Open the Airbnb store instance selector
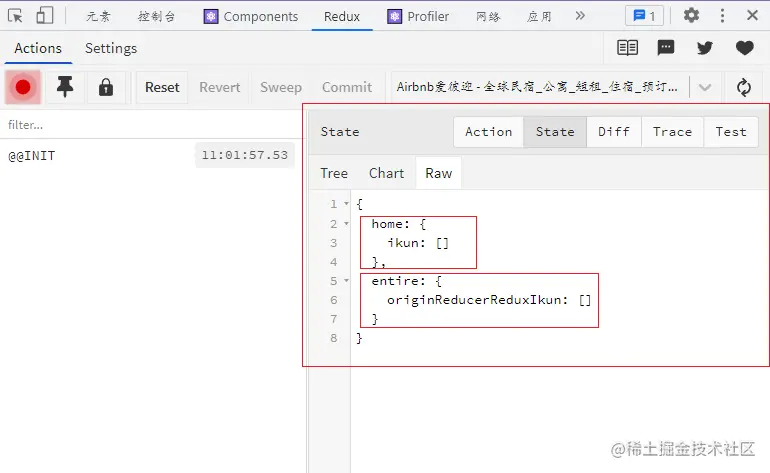This screenshot has height=473, width=770. tap(538, 87)
